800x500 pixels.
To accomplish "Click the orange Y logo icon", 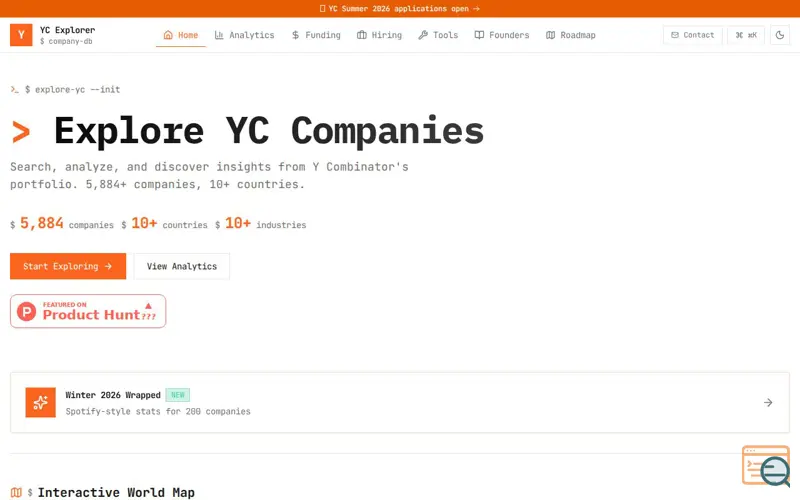I will [x=21, y=35].
